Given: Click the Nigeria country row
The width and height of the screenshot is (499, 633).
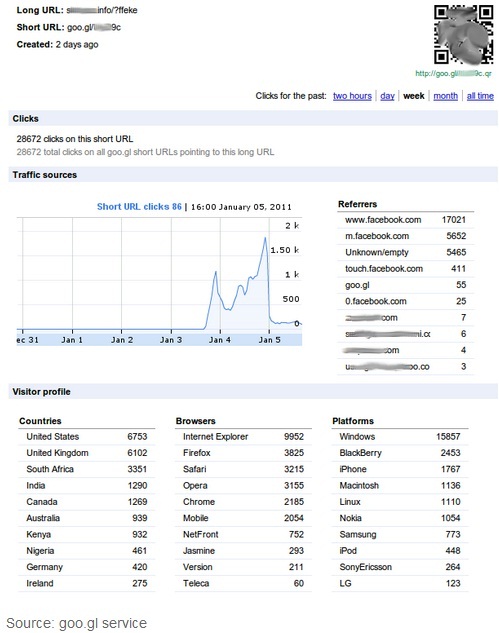Looking at the screenshot, I should pyautogui.click(x=86, y=551).
